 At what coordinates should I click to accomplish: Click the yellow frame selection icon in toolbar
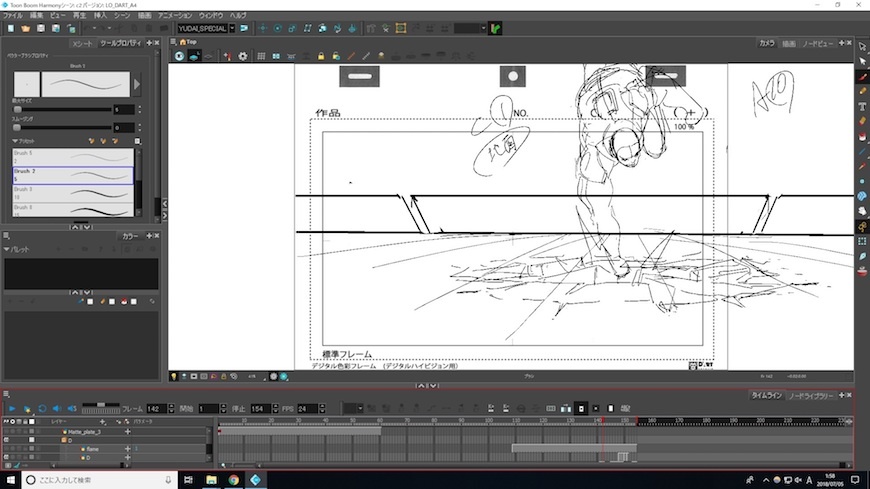(401, 28)
